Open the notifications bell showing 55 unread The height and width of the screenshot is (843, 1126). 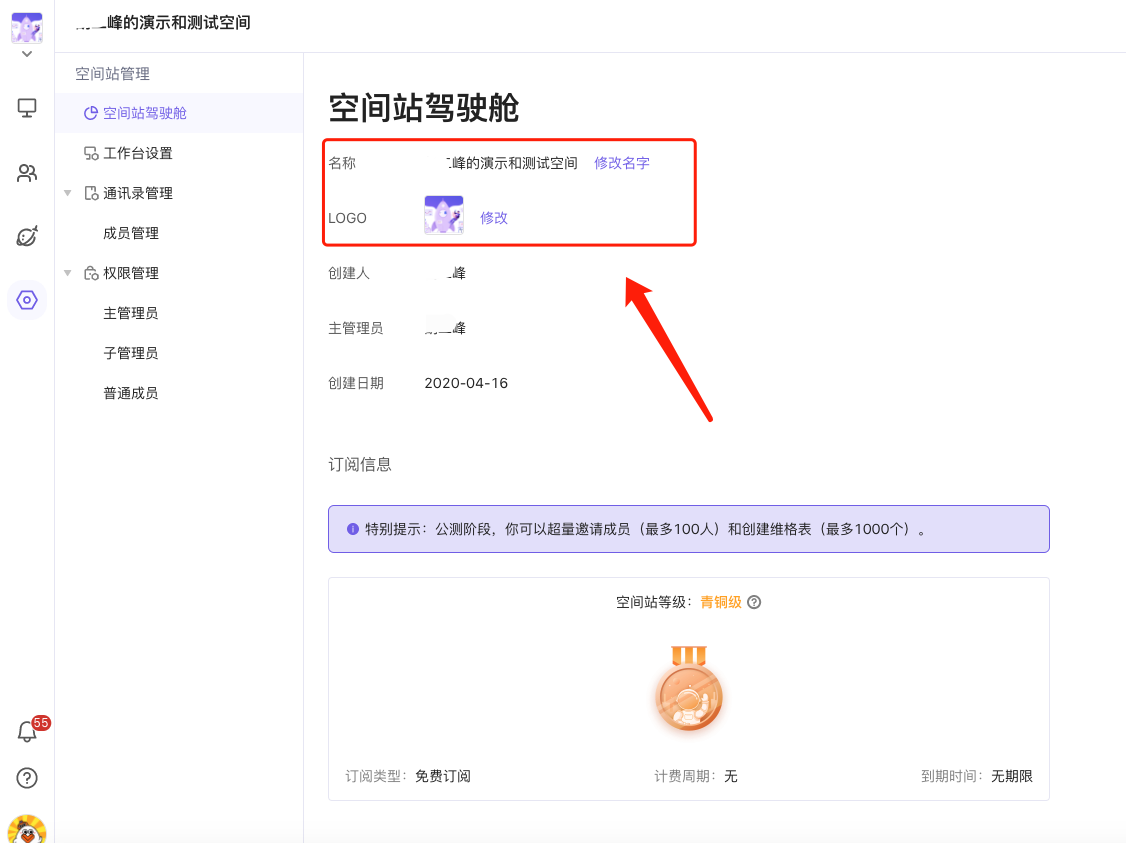click(x=26, y=731)
